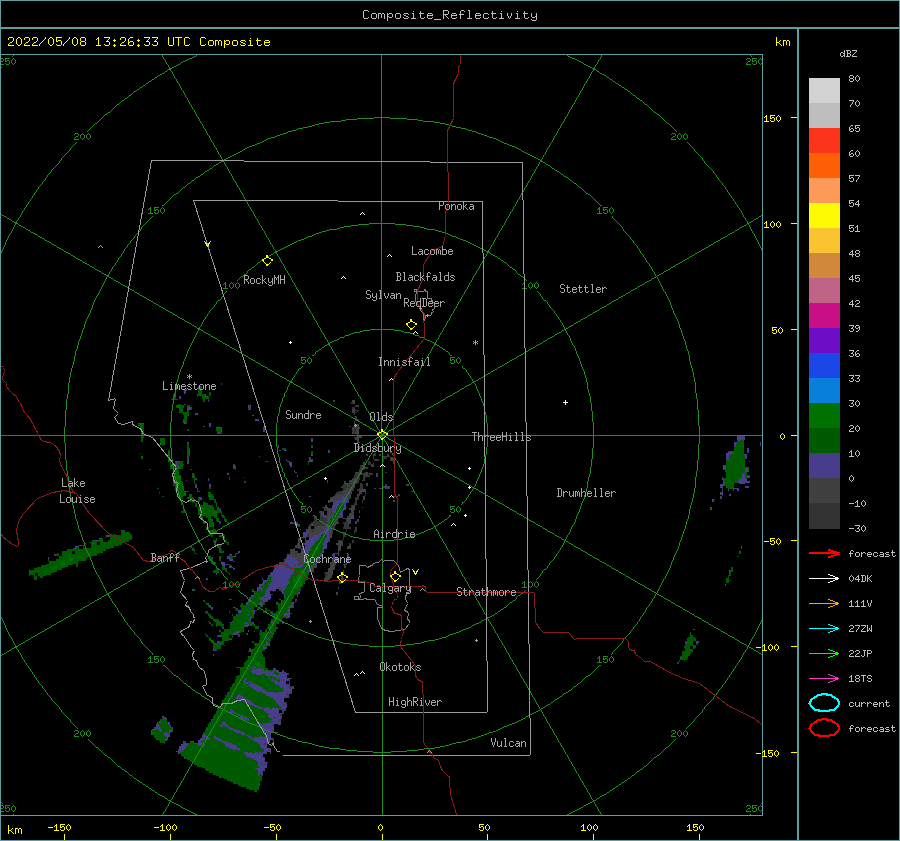This screenshot has height=841, width=900.
Task: Select the bright blue 30-33 dBZ swatch
Action: click(x=824, y=391)
